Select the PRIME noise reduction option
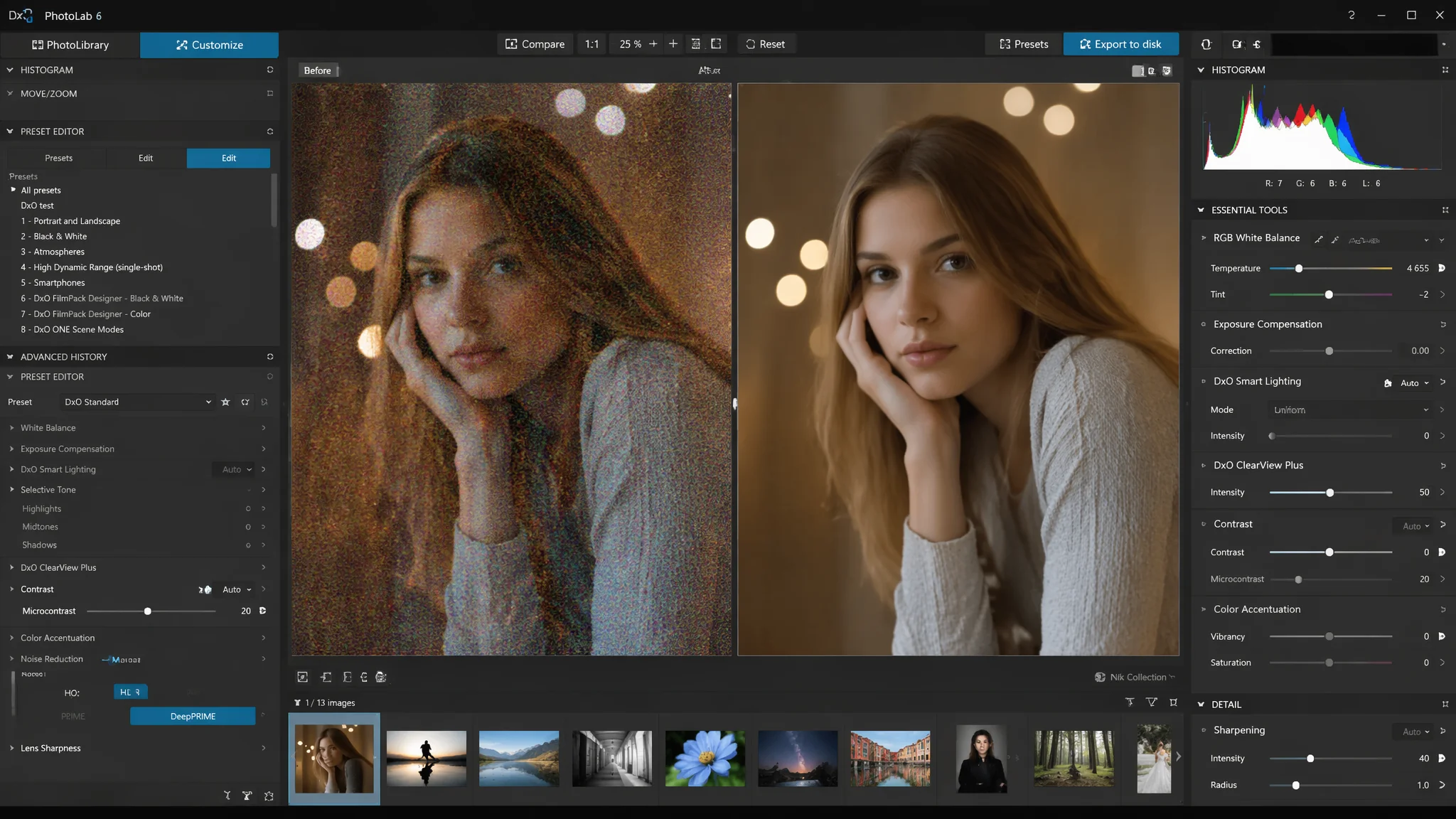1456x819 pixels. click(73, 716)
